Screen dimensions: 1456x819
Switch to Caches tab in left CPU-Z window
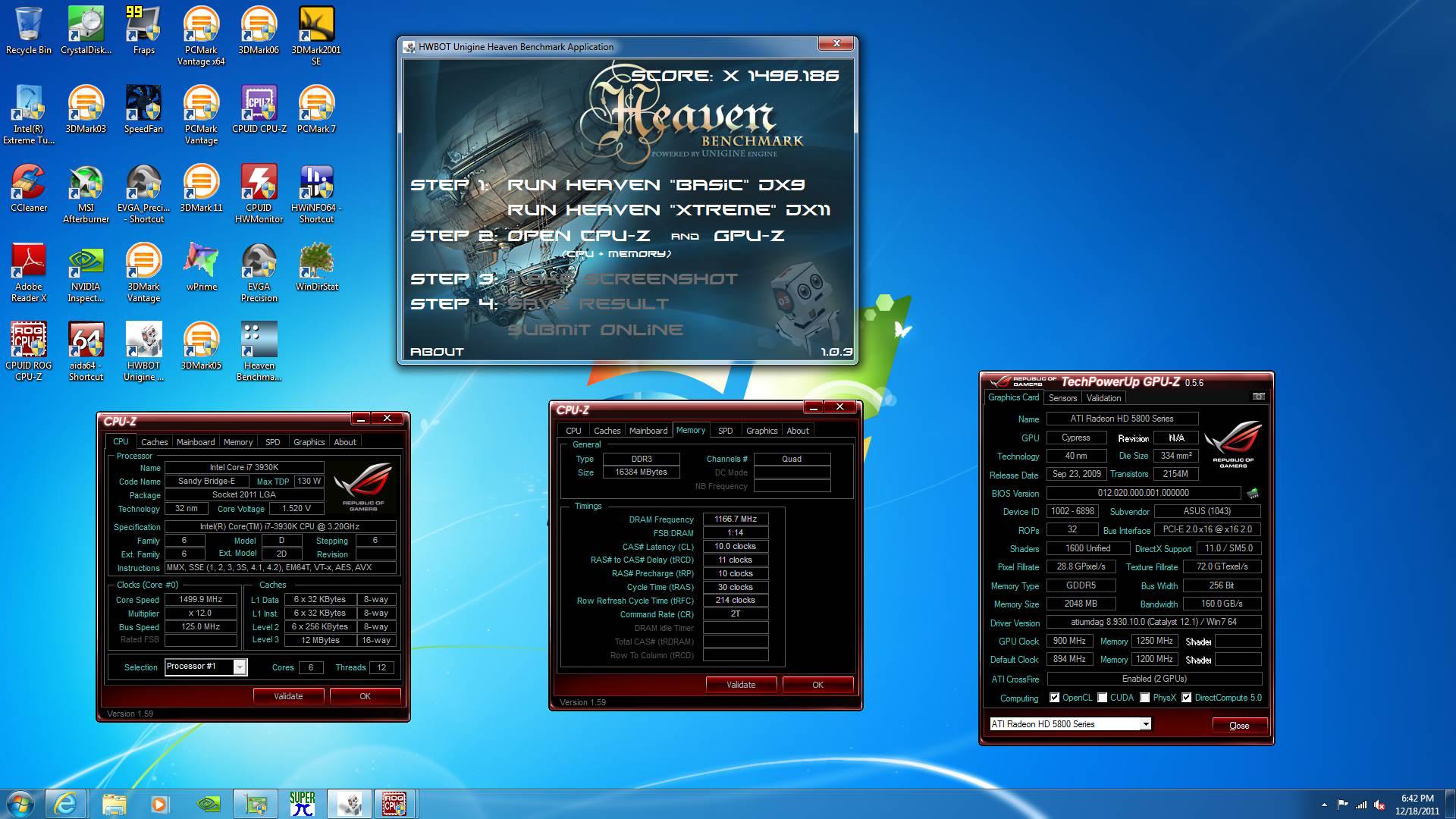[154, 442]
